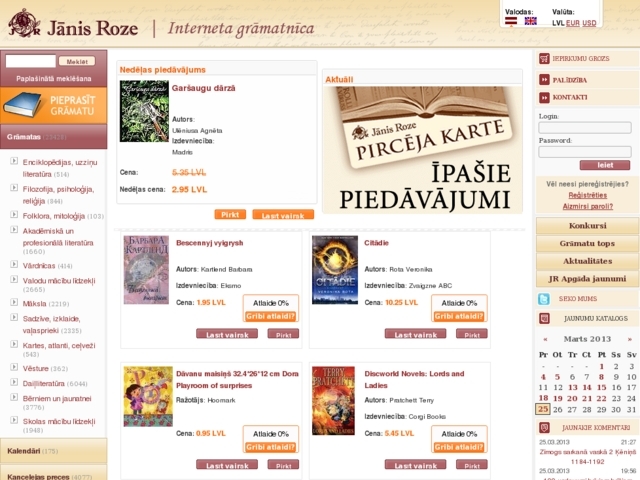Image resolution: width=640 pixels, height=480 pixels.
Task: Open the Citādie book cover thumbnail
Action: pos(335,270)
